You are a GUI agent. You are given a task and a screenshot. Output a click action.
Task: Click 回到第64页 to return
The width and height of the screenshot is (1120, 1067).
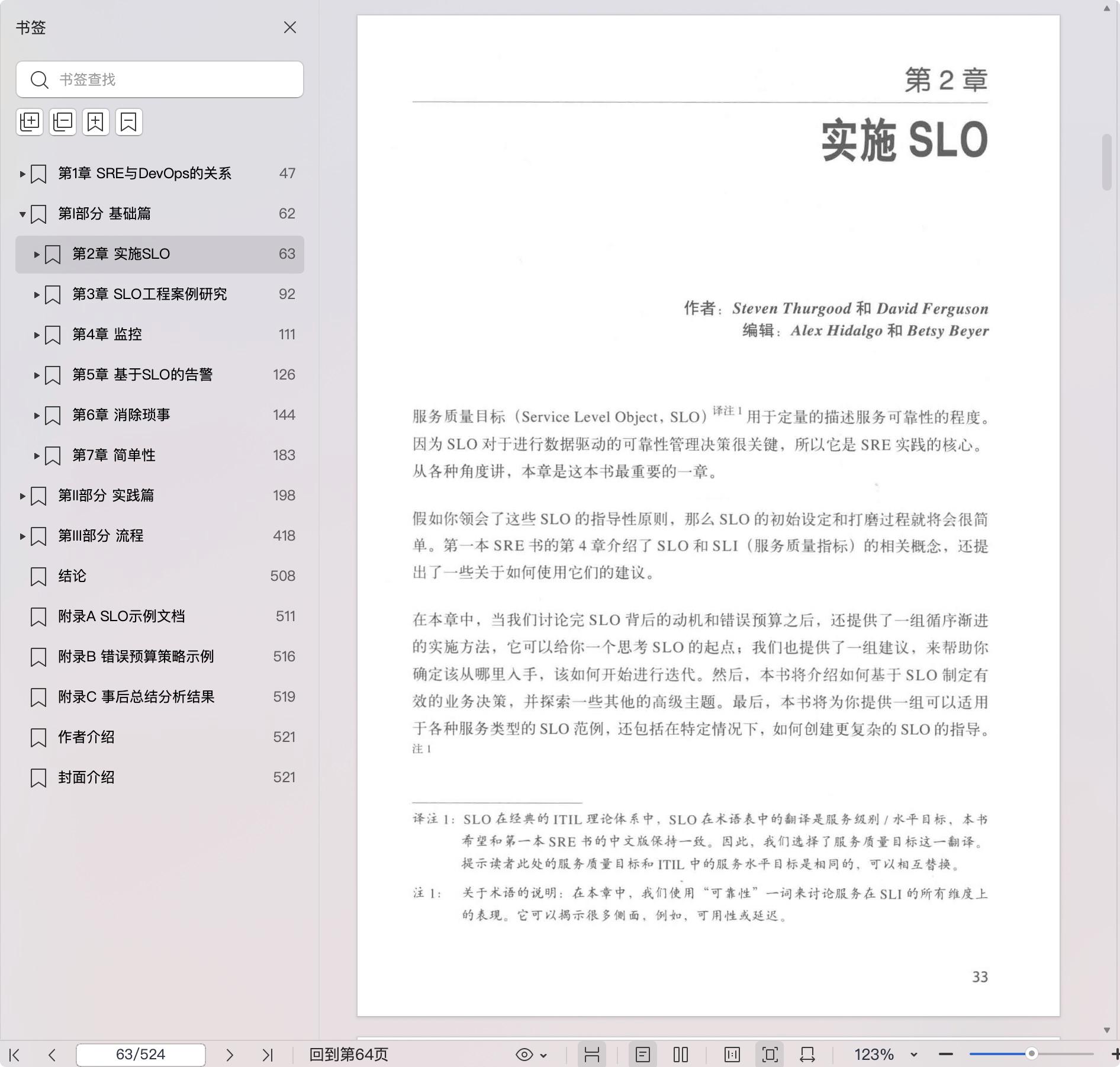[x=349, y=1055]
